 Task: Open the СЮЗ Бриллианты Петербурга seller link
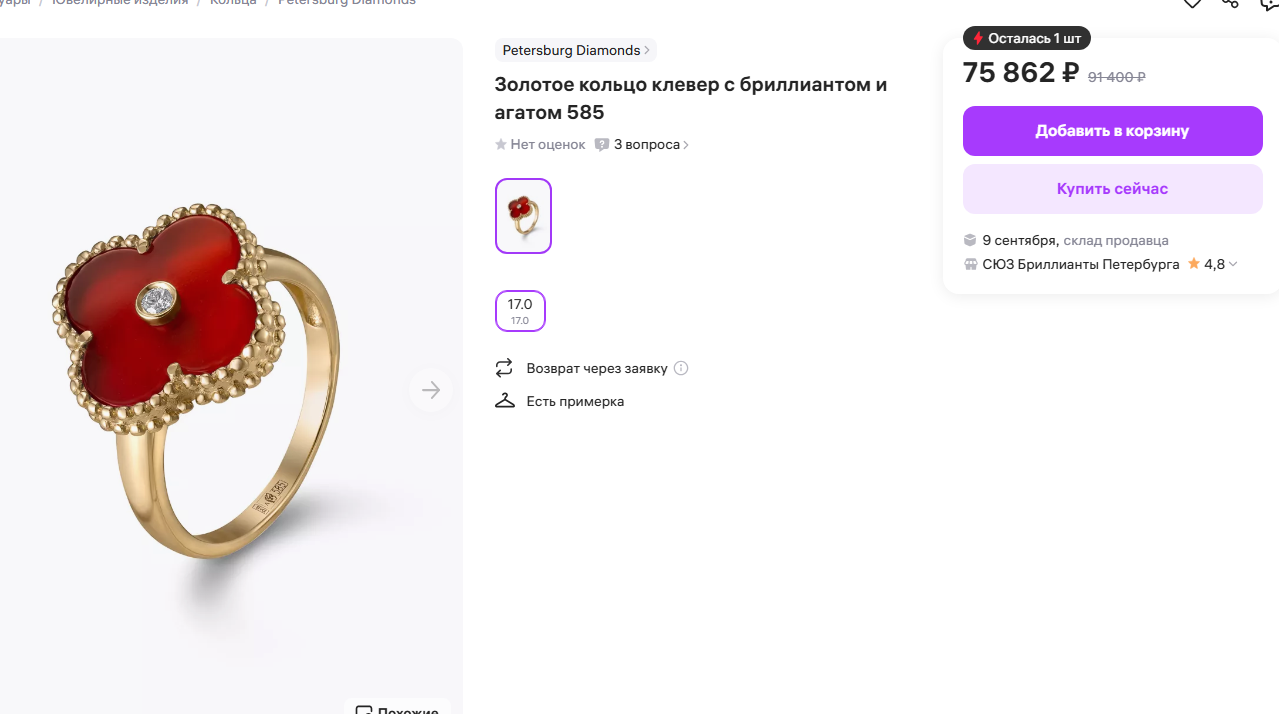coord(1081,265)
